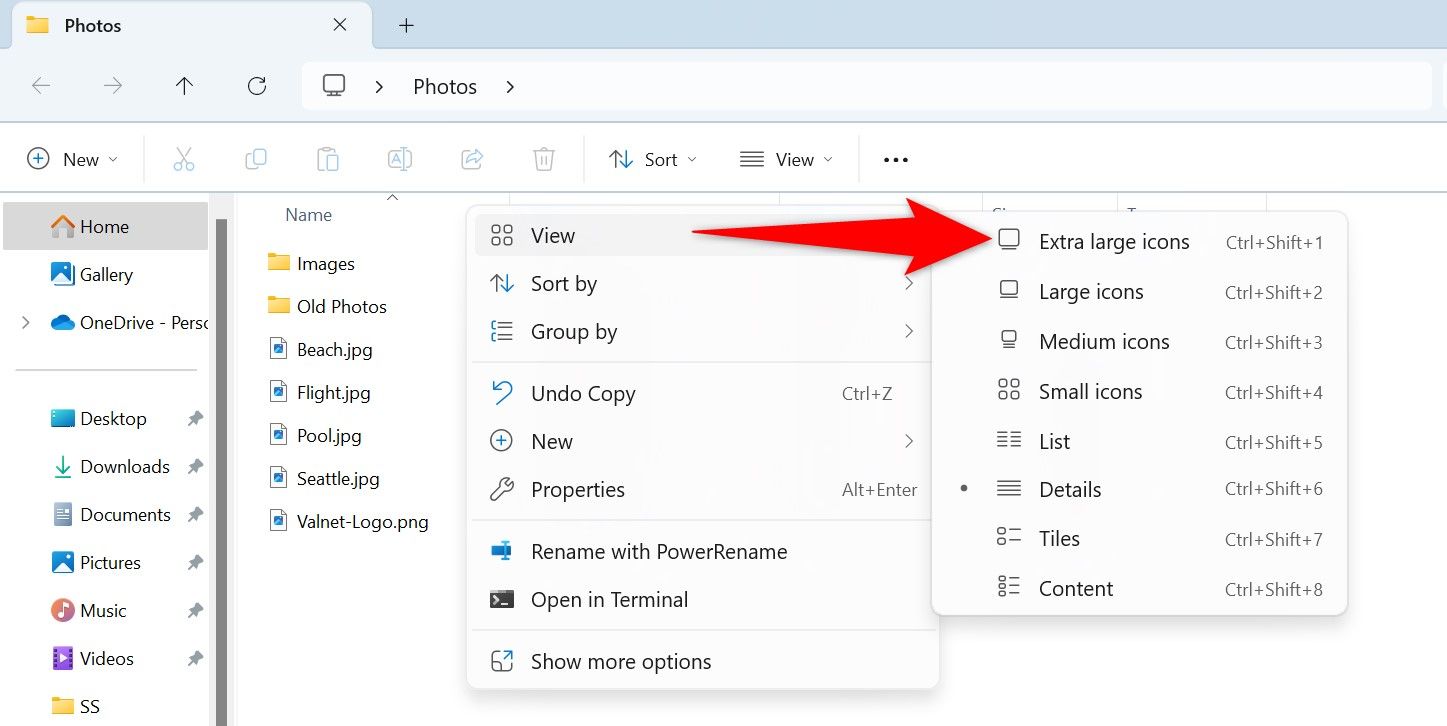Go up one folder level

coord(184,87)
